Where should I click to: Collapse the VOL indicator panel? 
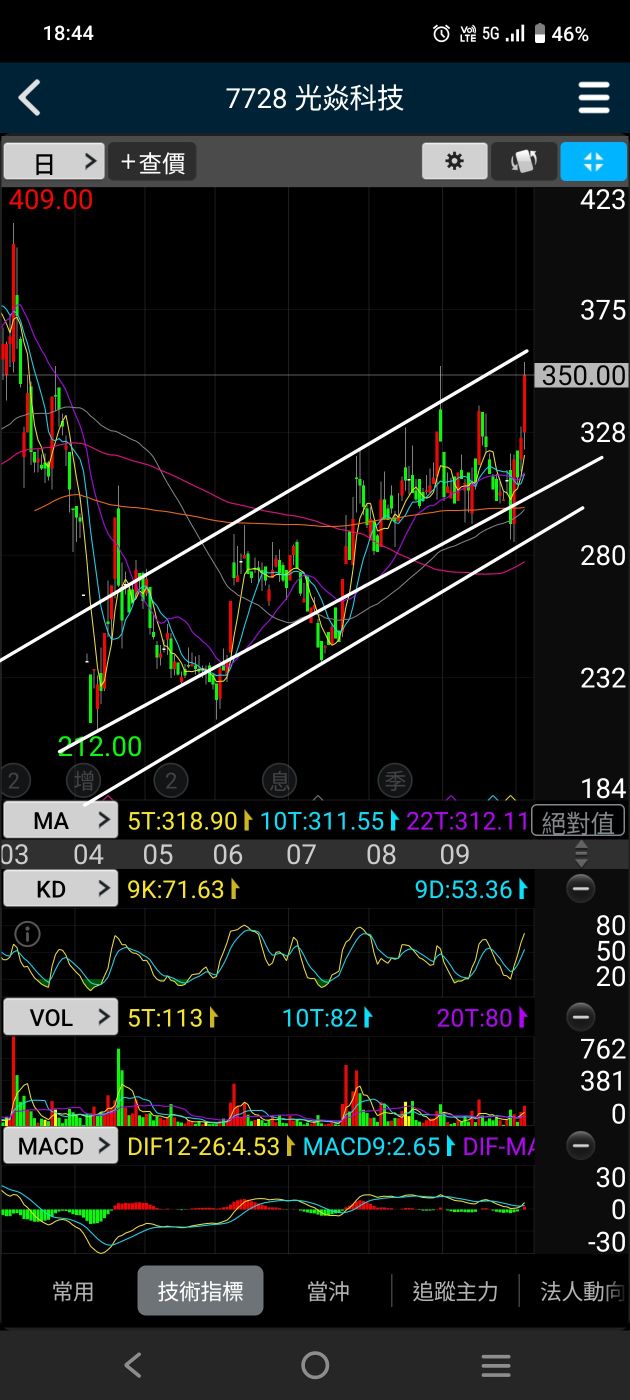click(580, 1017)
